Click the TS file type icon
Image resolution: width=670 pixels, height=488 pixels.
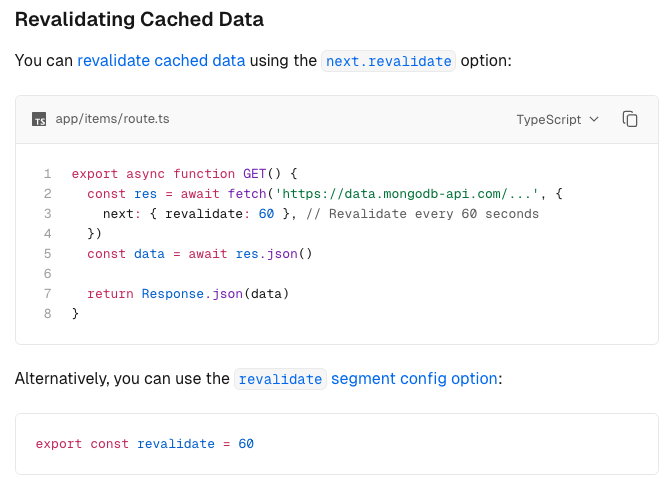click(x=39, y=119)
